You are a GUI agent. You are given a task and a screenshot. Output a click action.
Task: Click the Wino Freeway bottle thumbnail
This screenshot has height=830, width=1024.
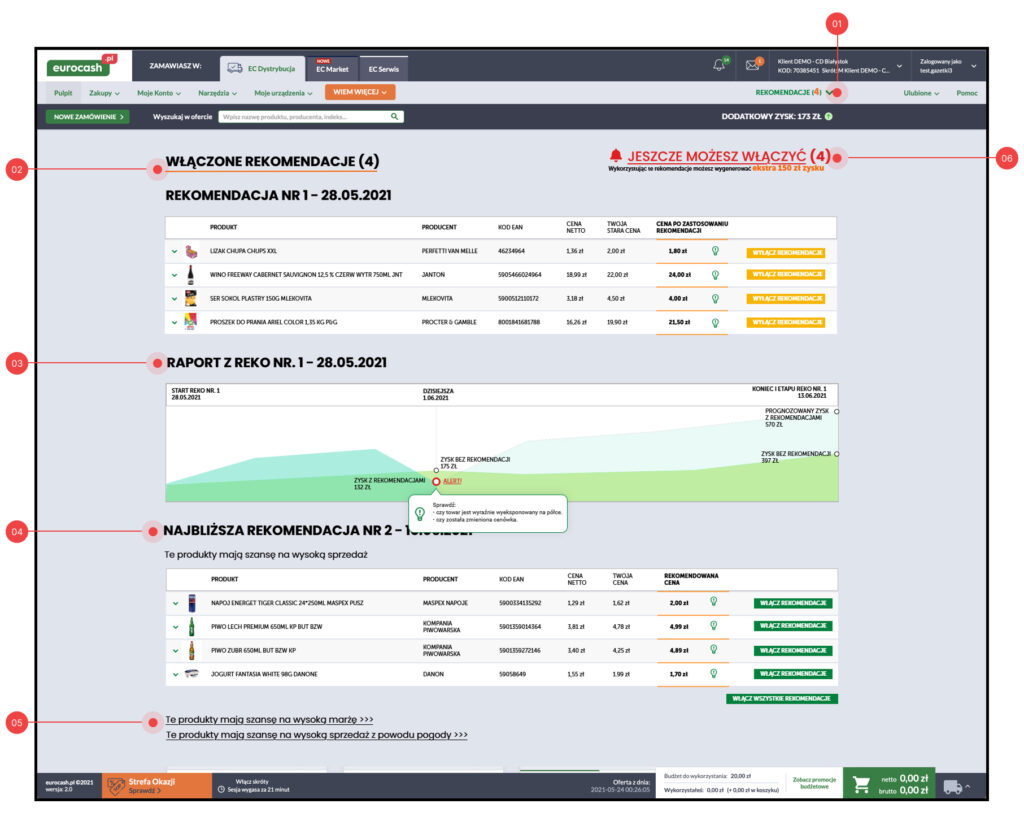[x=191, y=274]
